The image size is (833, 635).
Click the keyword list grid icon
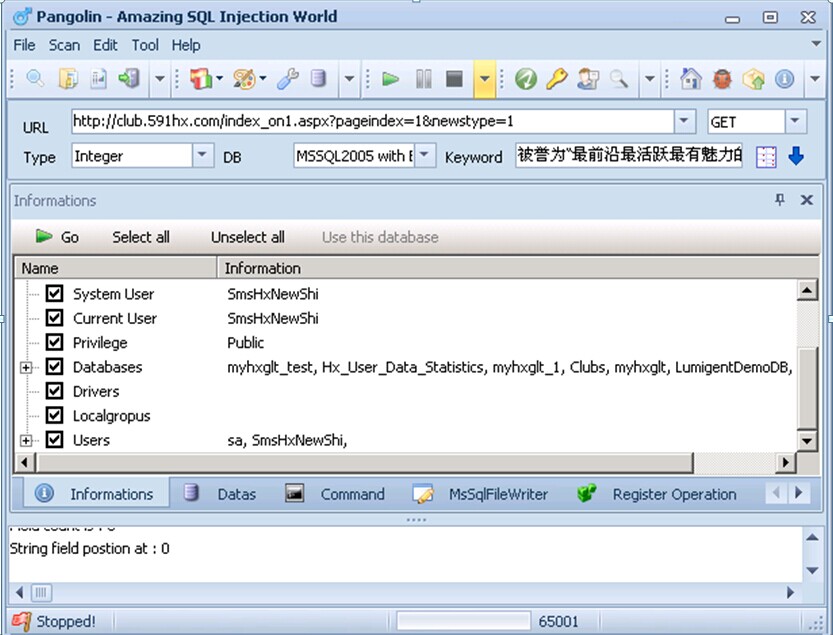[766, 157]
